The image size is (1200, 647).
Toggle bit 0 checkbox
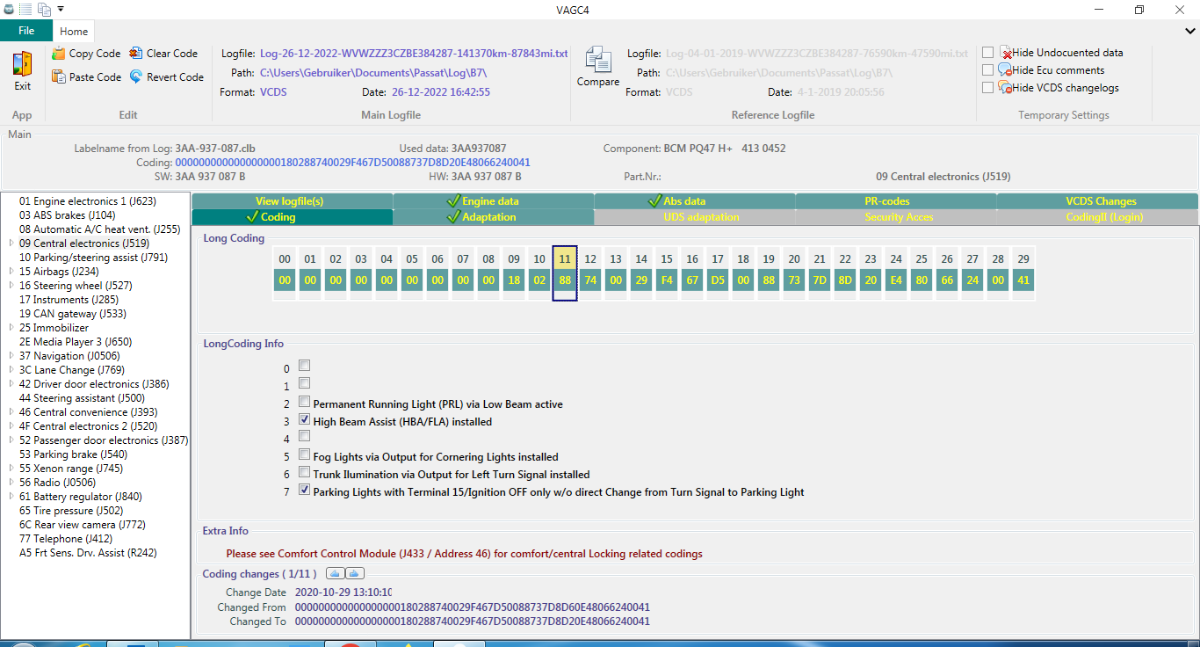305,366
